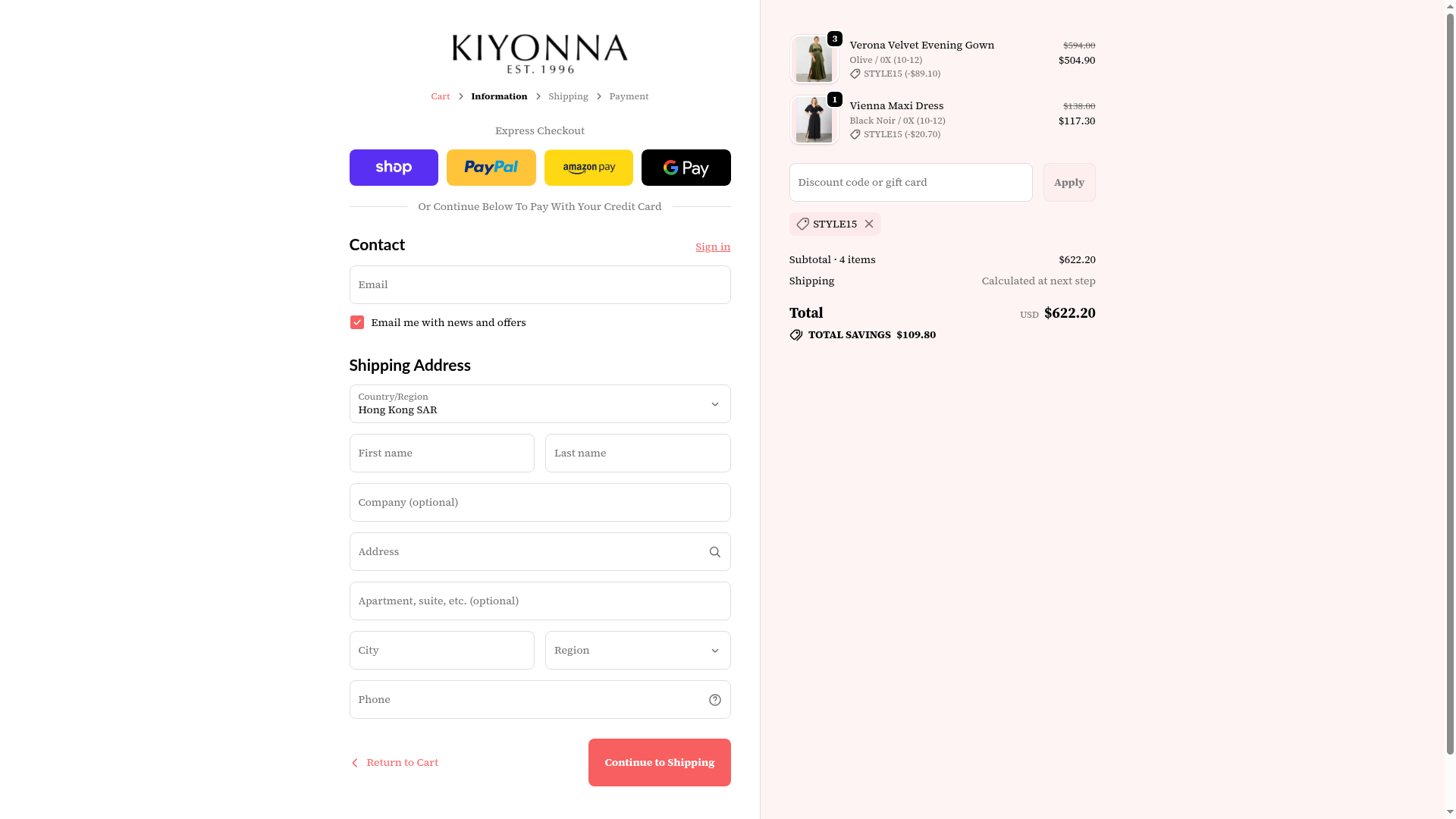Expand the Region dropdown
Viewport: 1456px width, 819px height.
638,651
